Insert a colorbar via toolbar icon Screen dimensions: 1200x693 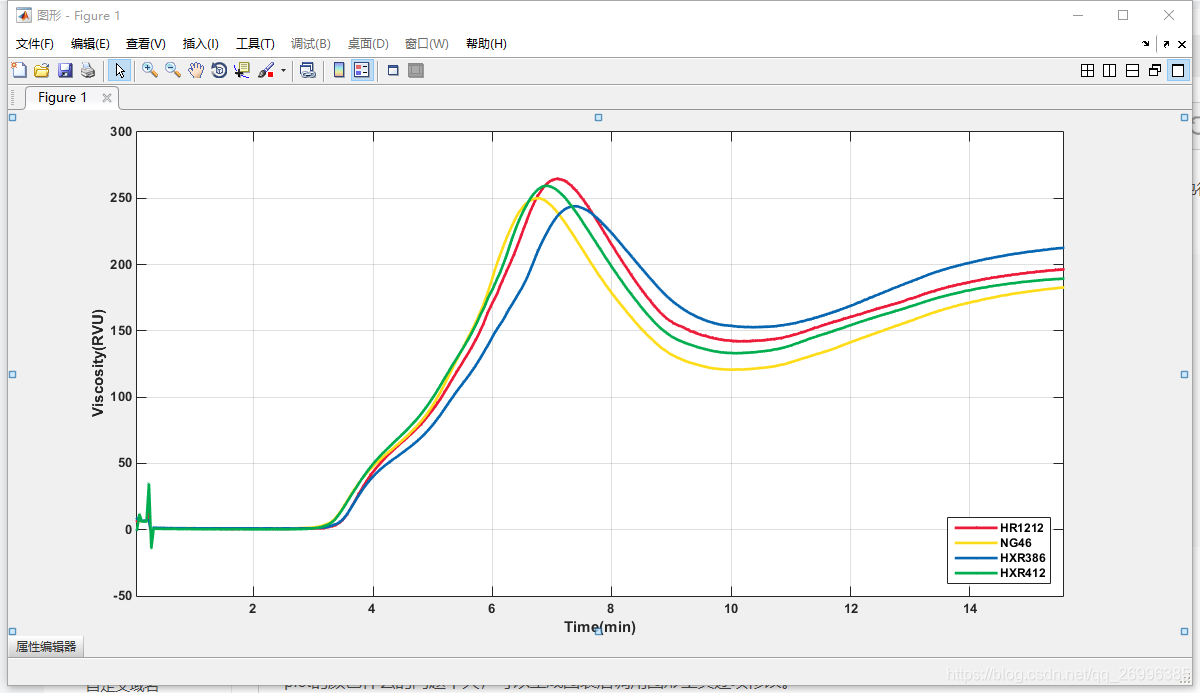tap(339, 70)
